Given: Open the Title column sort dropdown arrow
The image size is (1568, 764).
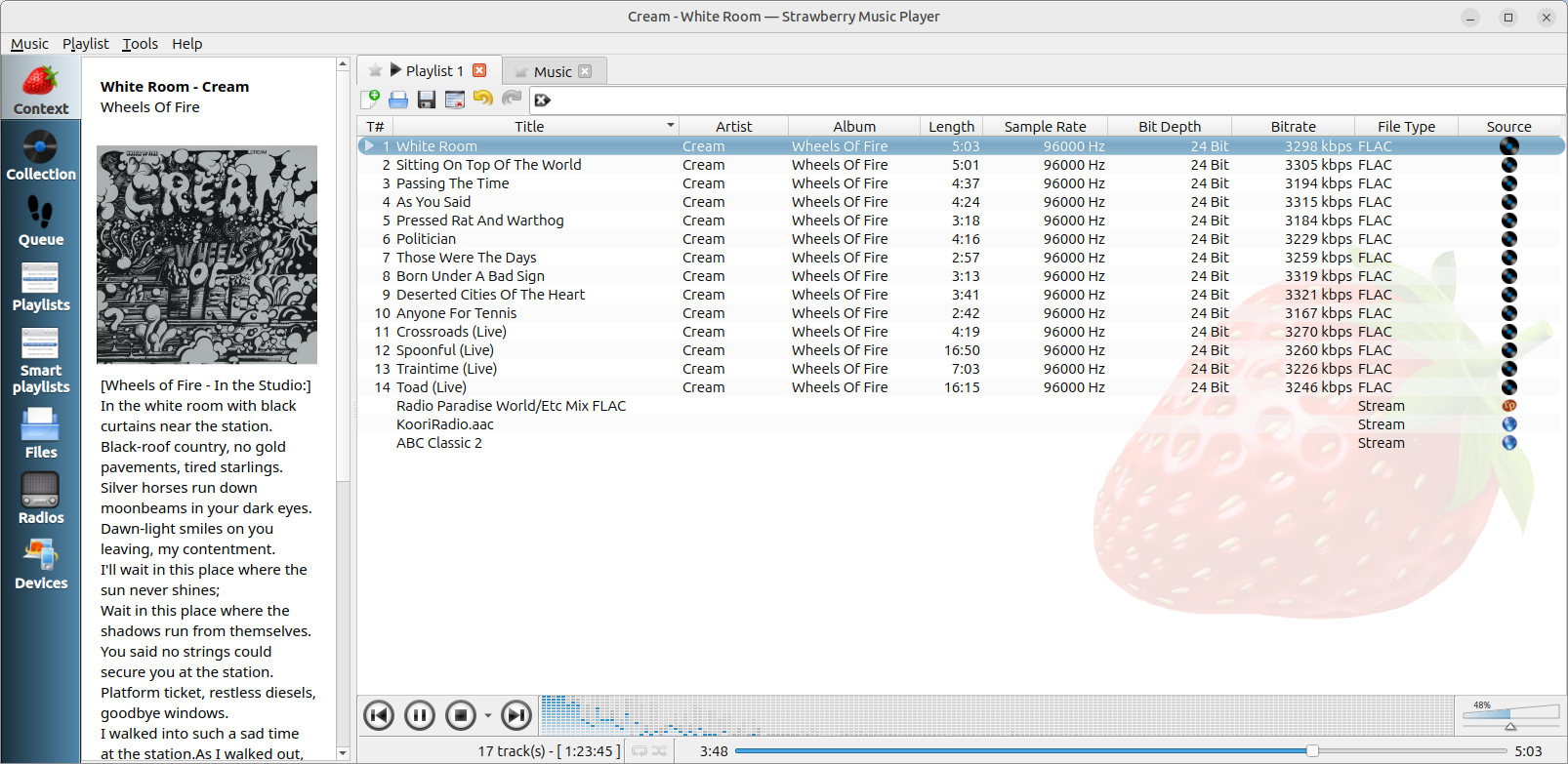Looking at the screenshot, I should (671, 126).
